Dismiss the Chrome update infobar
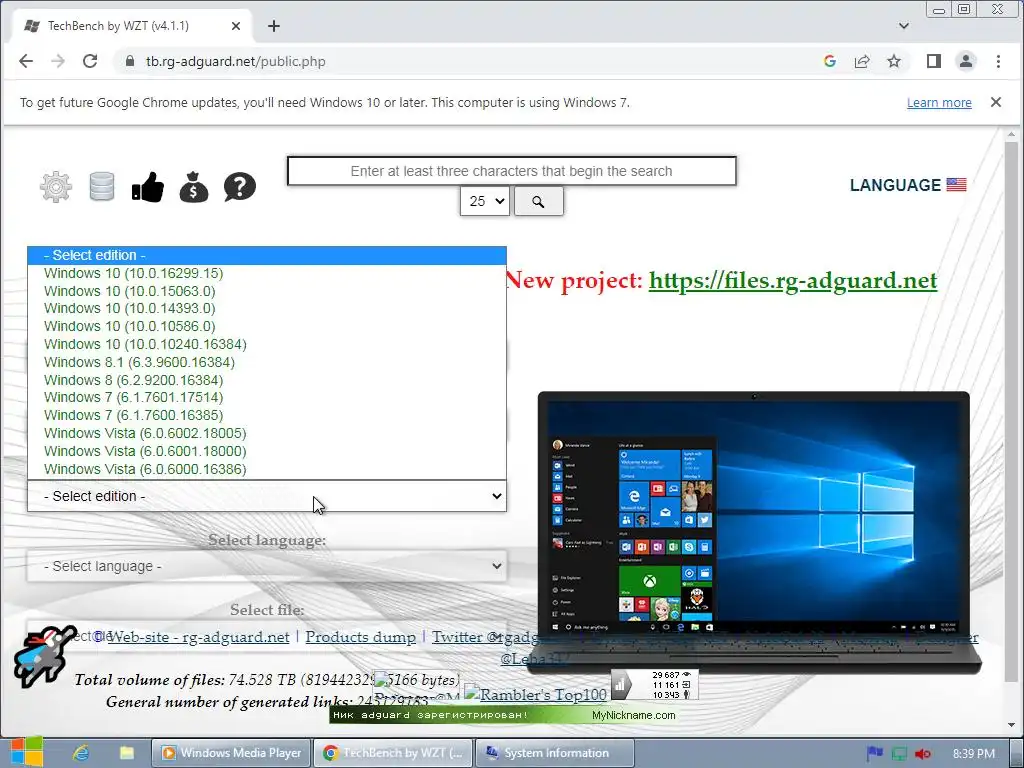1024x768 pixels. [995, 102]
